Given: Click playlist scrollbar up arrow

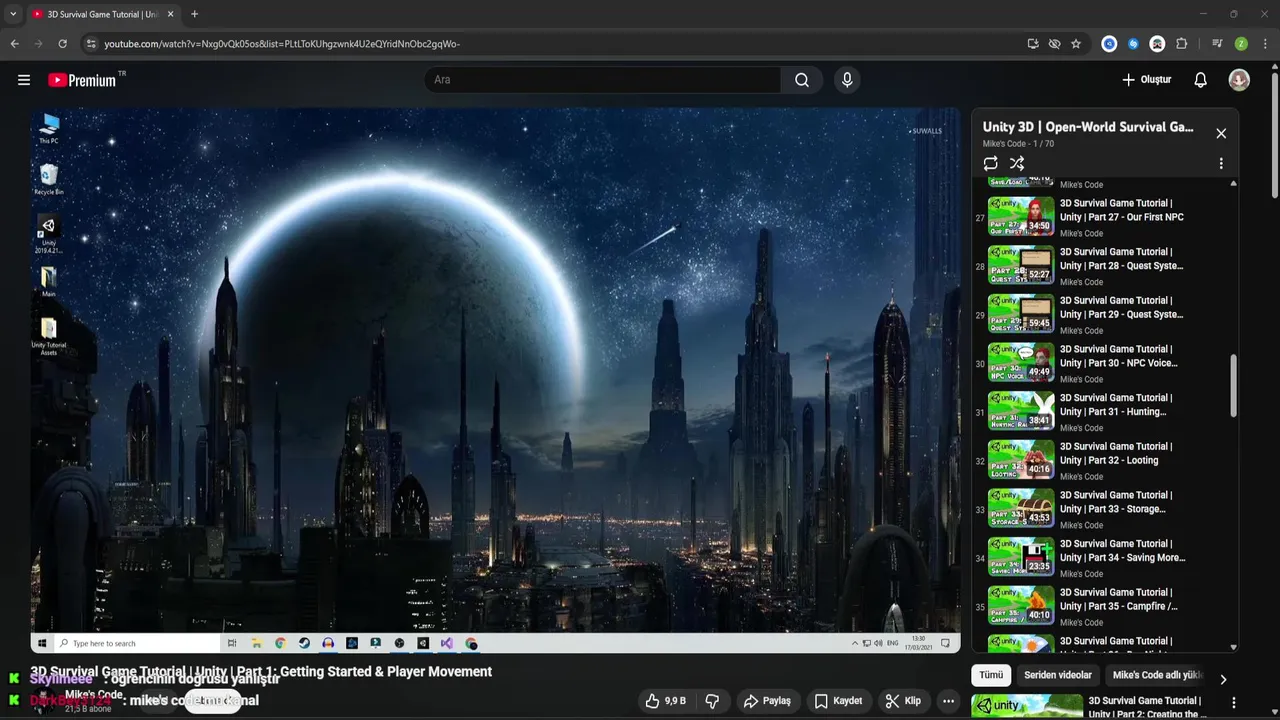Looking at the screenshot, I should [1233, 183].
